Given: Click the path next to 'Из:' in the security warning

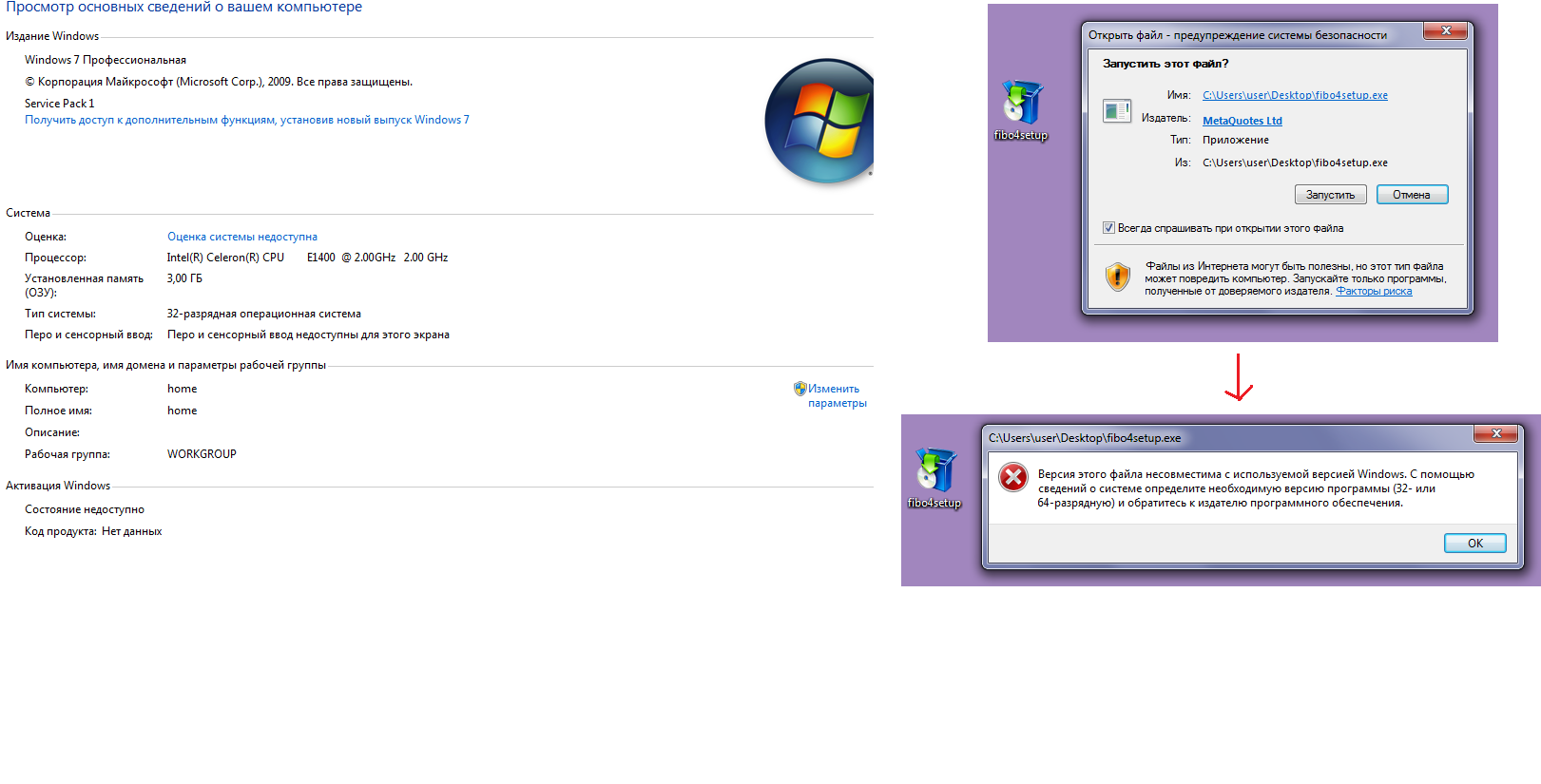Looking at the screenshot, I should pos(1295,163).
